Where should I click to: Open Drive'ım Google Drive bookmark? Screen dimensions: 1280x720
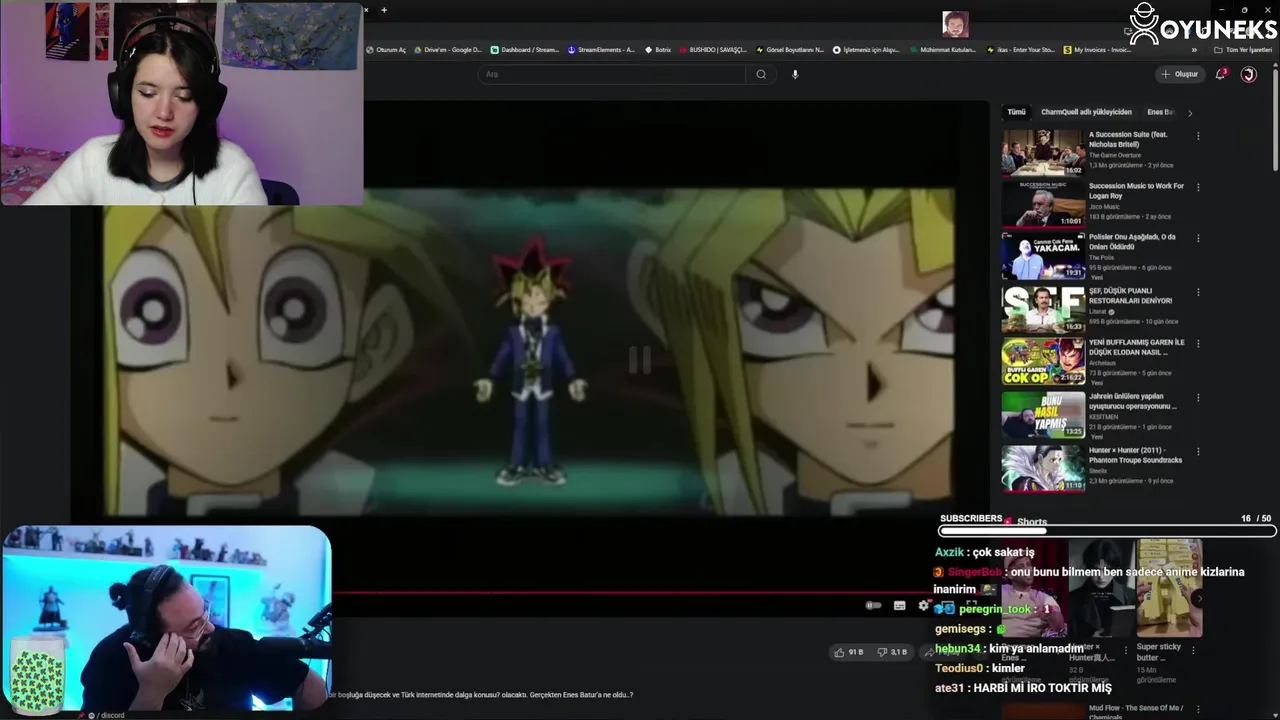point(448,49)
